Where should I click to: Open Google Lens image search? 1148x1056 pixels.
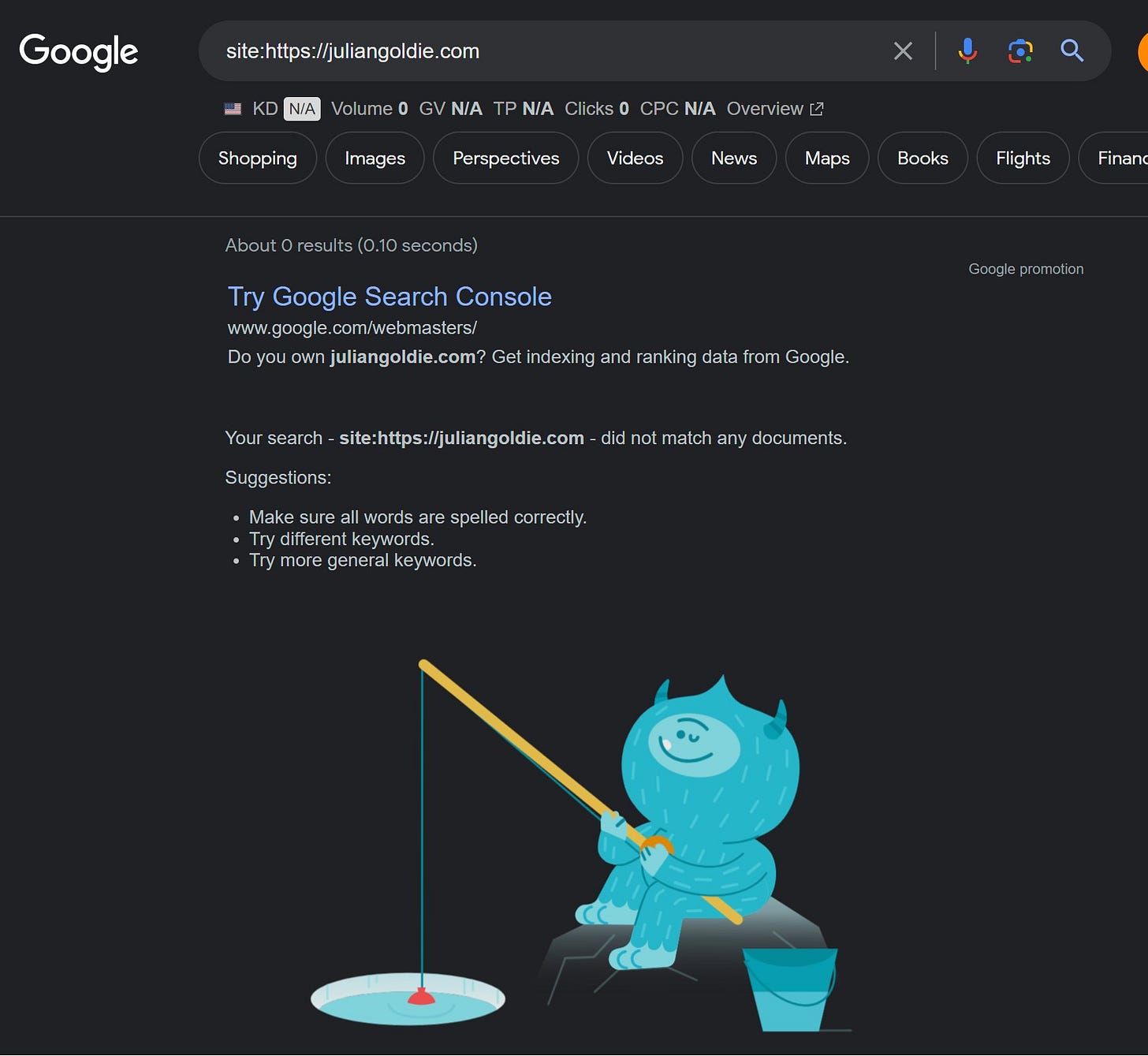click(1020, 51)
